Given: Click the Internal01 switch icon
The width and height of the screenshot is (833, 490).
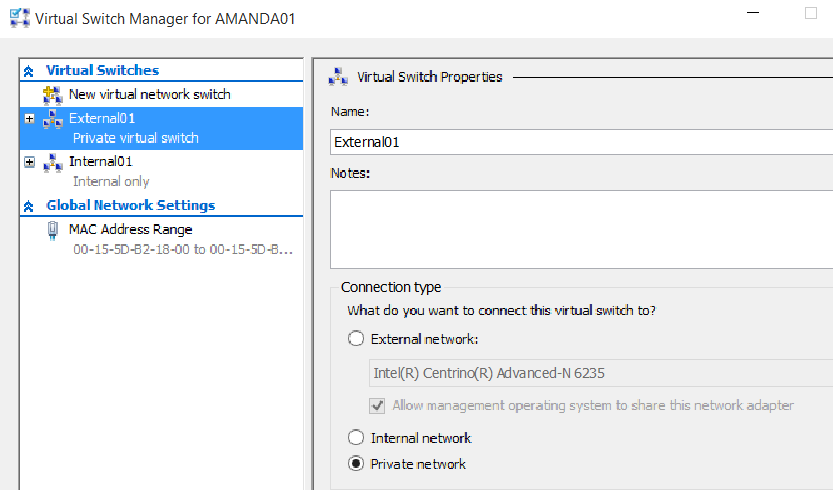Looking at the screenshot, I should tap(53, 162).
